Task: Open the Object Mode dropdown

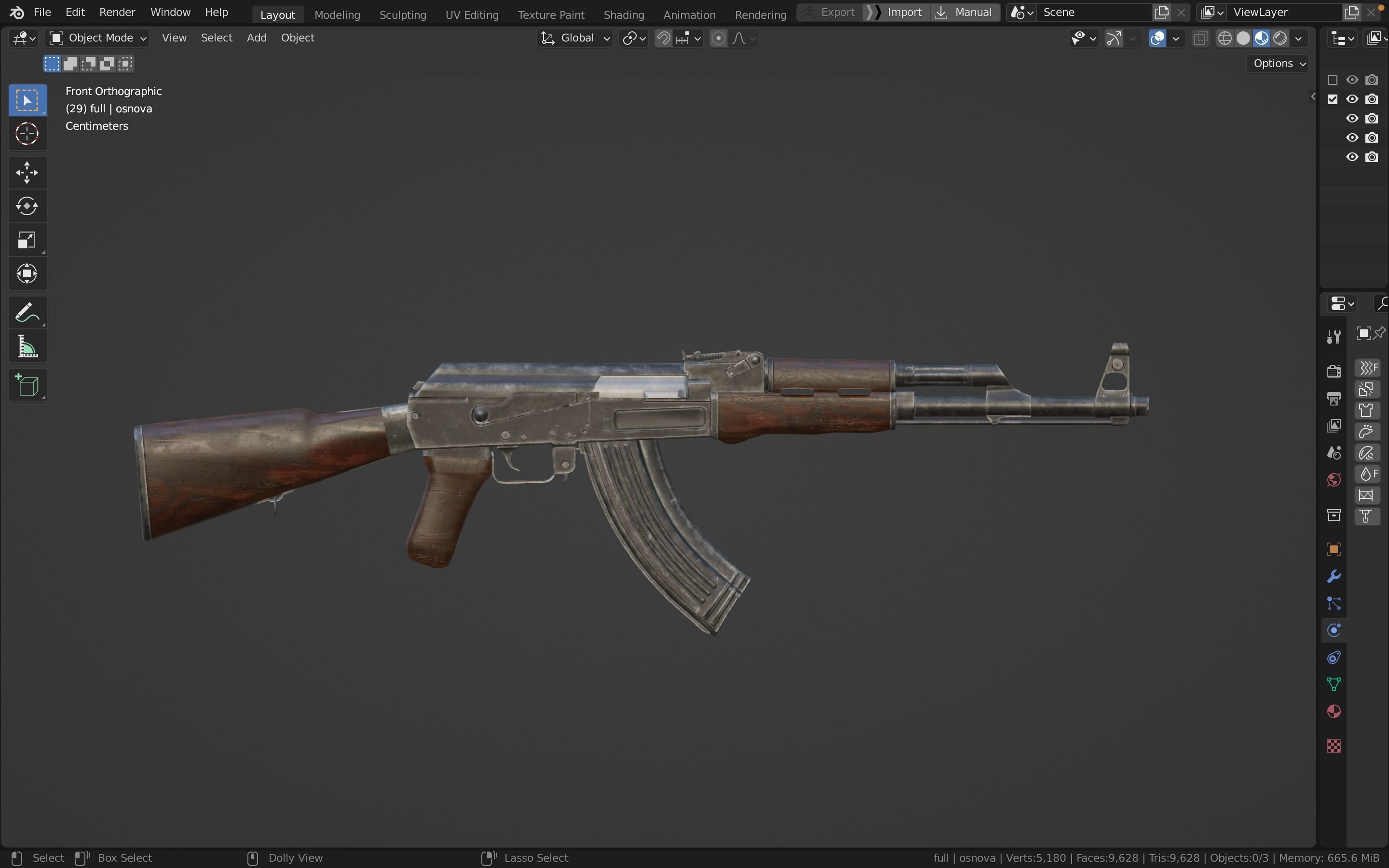Action: pyautogui.click(x=97, y=38)
